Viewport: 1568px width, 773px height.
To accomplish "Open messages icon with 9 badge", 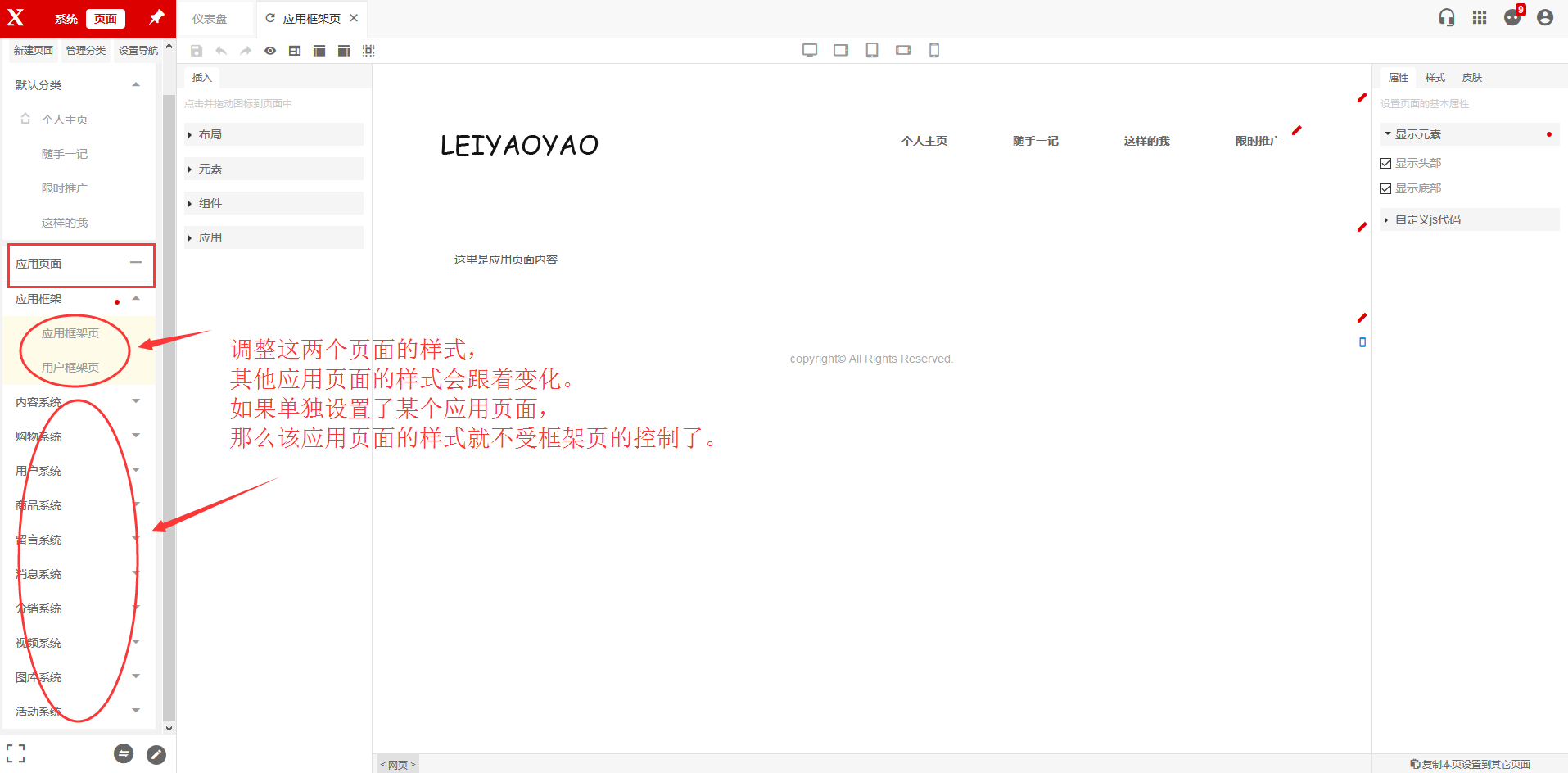I will coord(1512,18).
